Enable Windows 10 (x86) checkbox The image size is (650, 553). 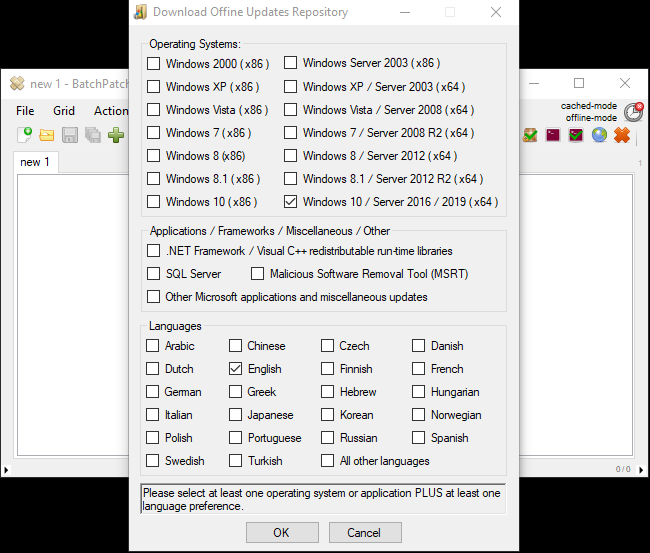click(153, 201)
